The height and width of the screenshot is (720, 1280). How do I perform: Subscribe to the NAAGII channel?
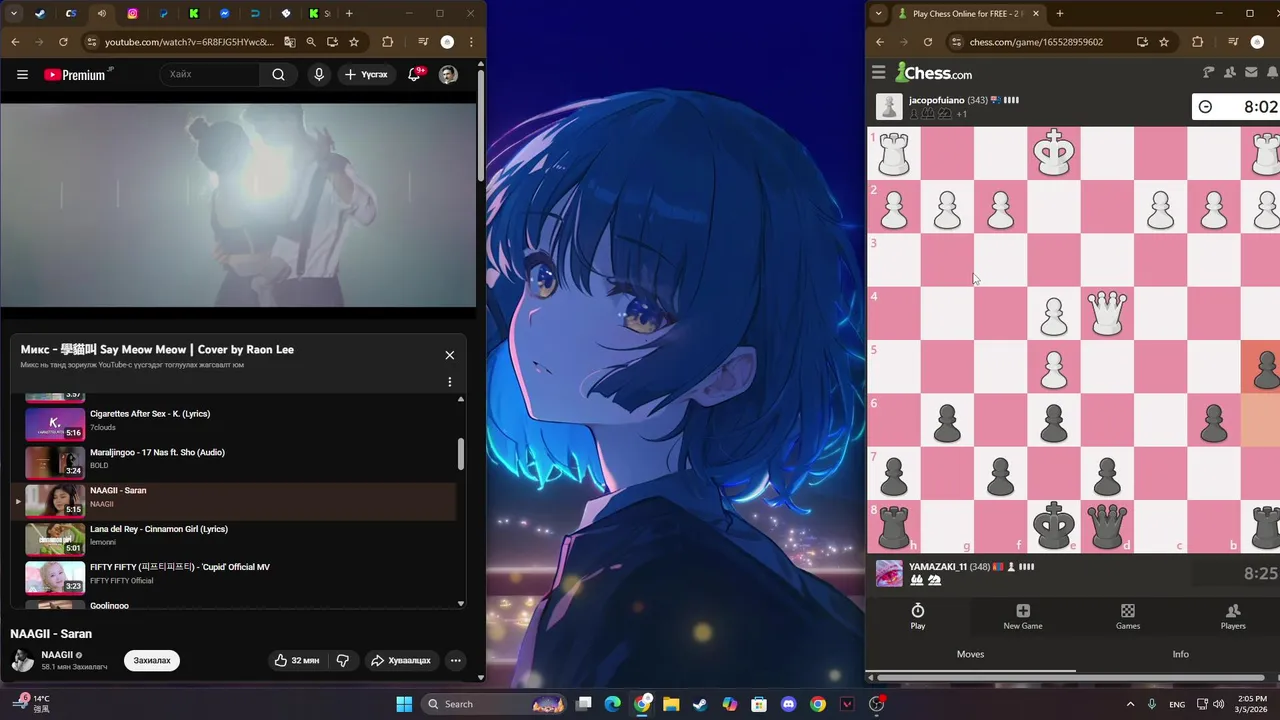[152, 660]
